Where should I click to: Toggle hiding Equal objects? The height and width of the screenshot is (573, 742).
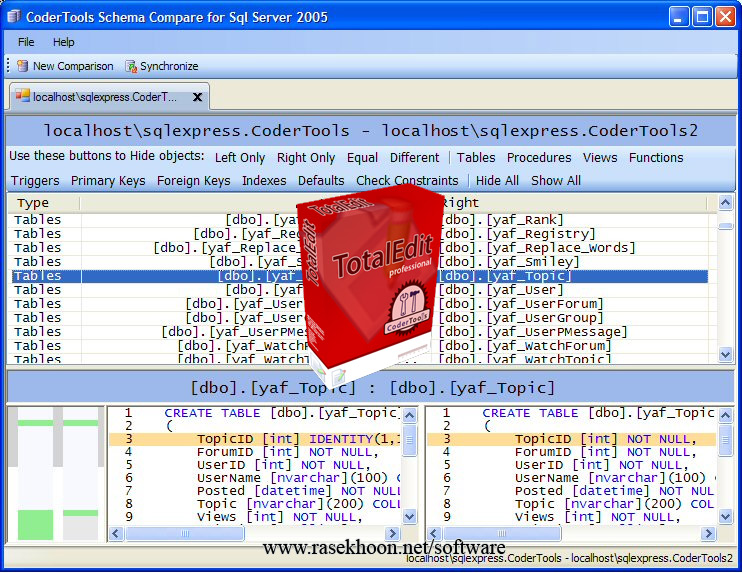[x=362, y=158]
